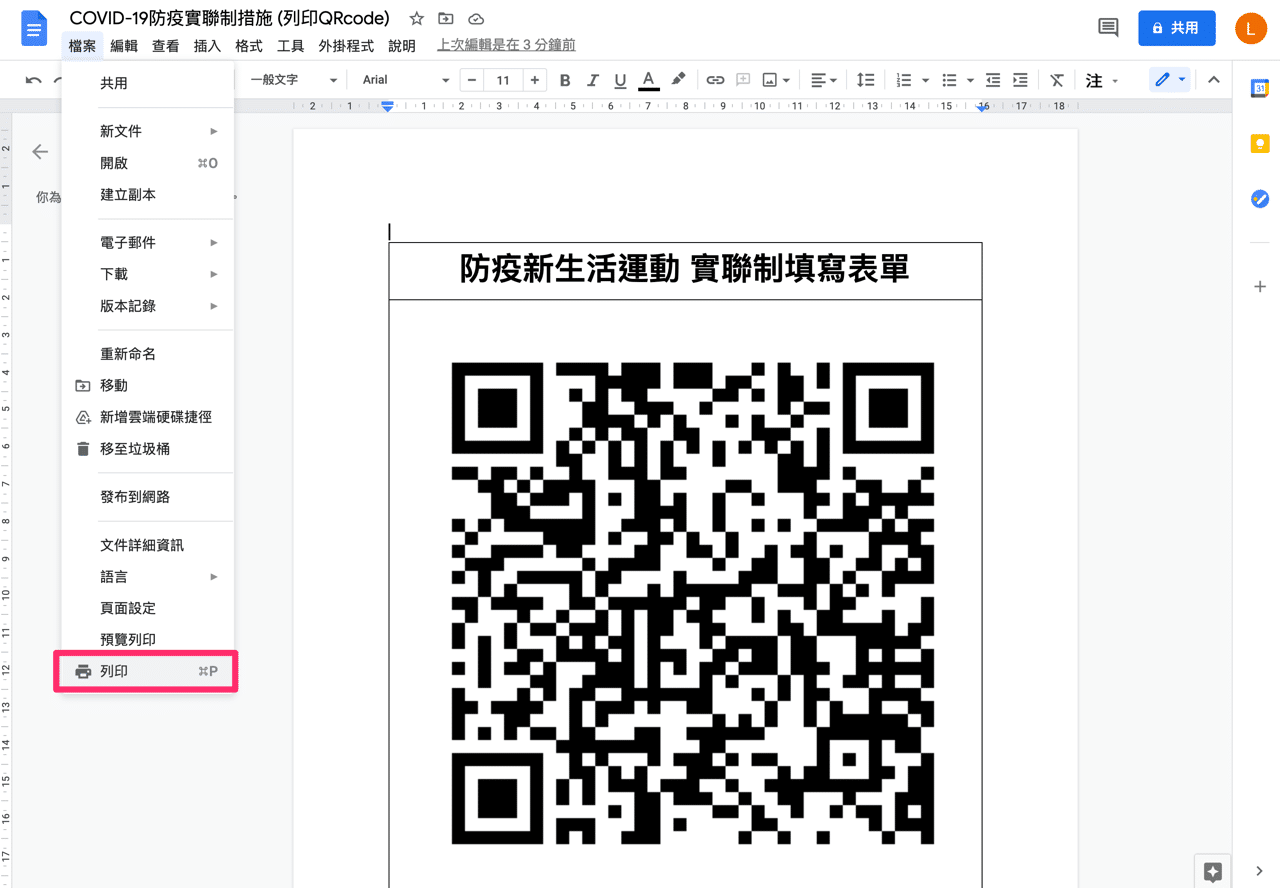
Task: Expand the 新文件 submenu
Action: tap(147, 131)
